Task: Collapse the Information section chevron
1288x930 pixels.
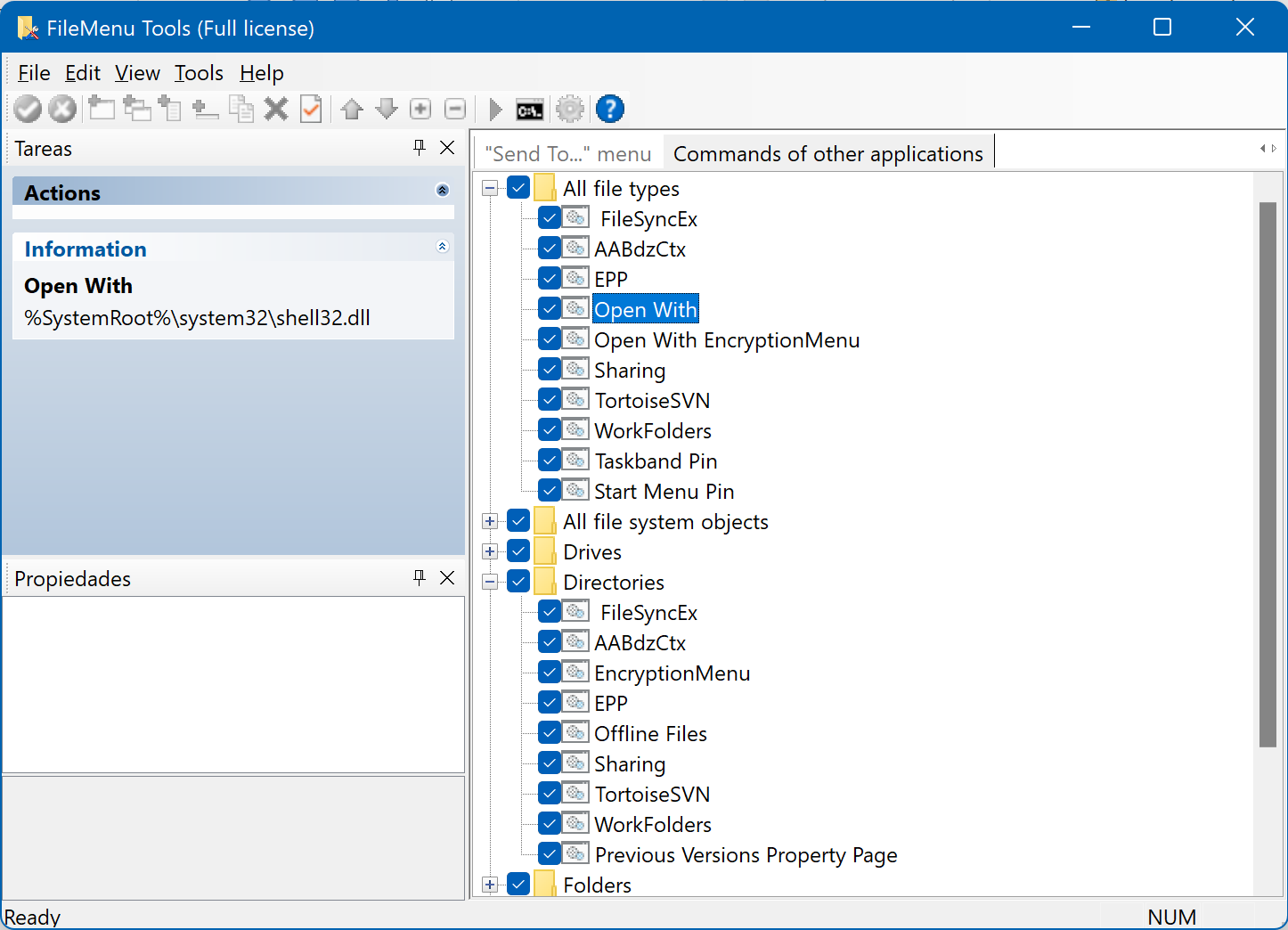Action: (443, 247)
